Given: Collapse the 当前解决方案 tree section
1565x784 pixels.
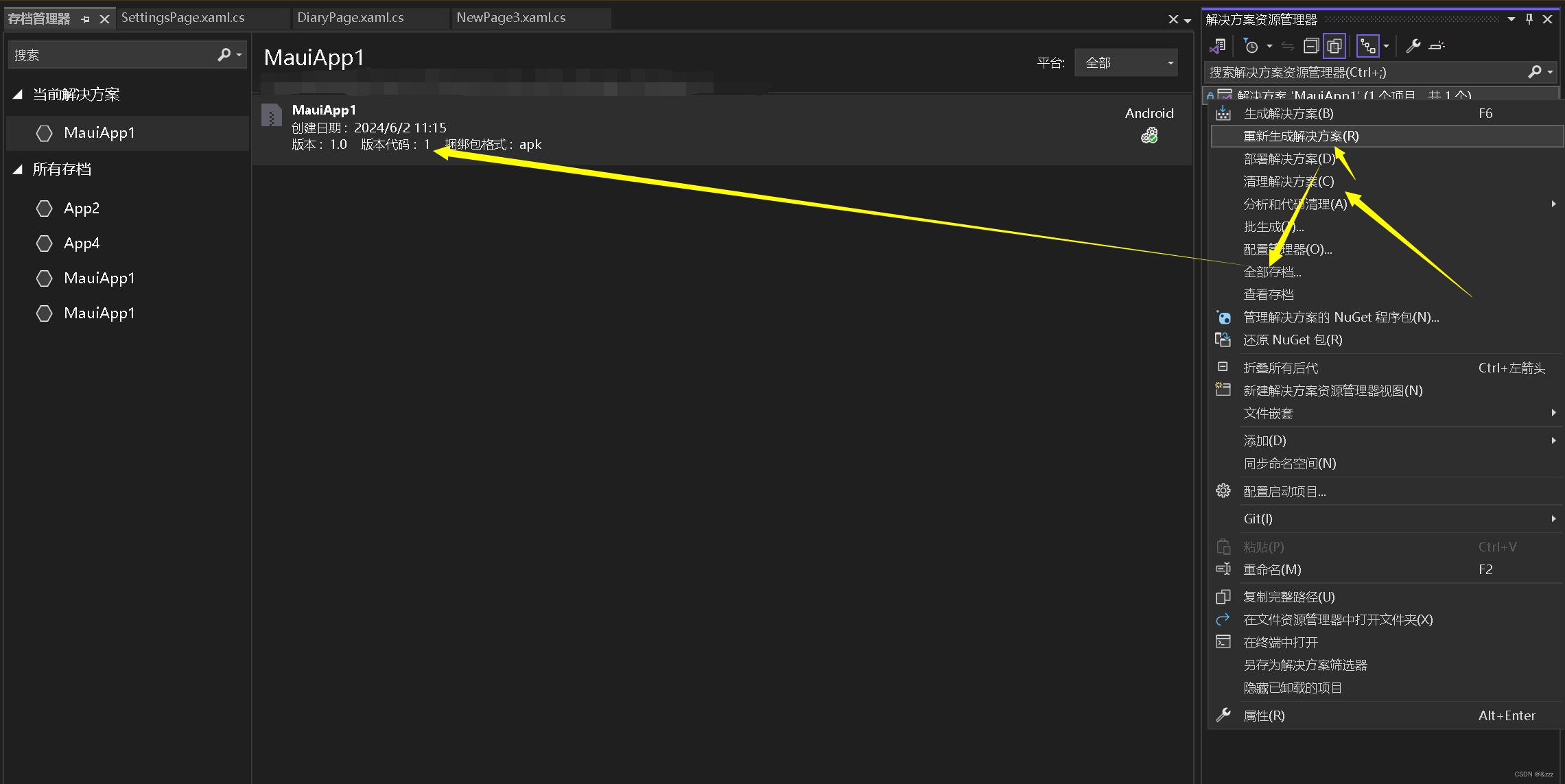Looking at the screenshot, I should click(x=18, y=95).
